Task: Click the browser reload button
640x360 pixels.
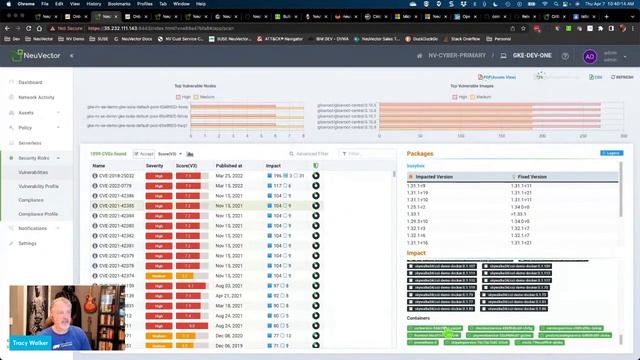Action: (x=29, y=29)
